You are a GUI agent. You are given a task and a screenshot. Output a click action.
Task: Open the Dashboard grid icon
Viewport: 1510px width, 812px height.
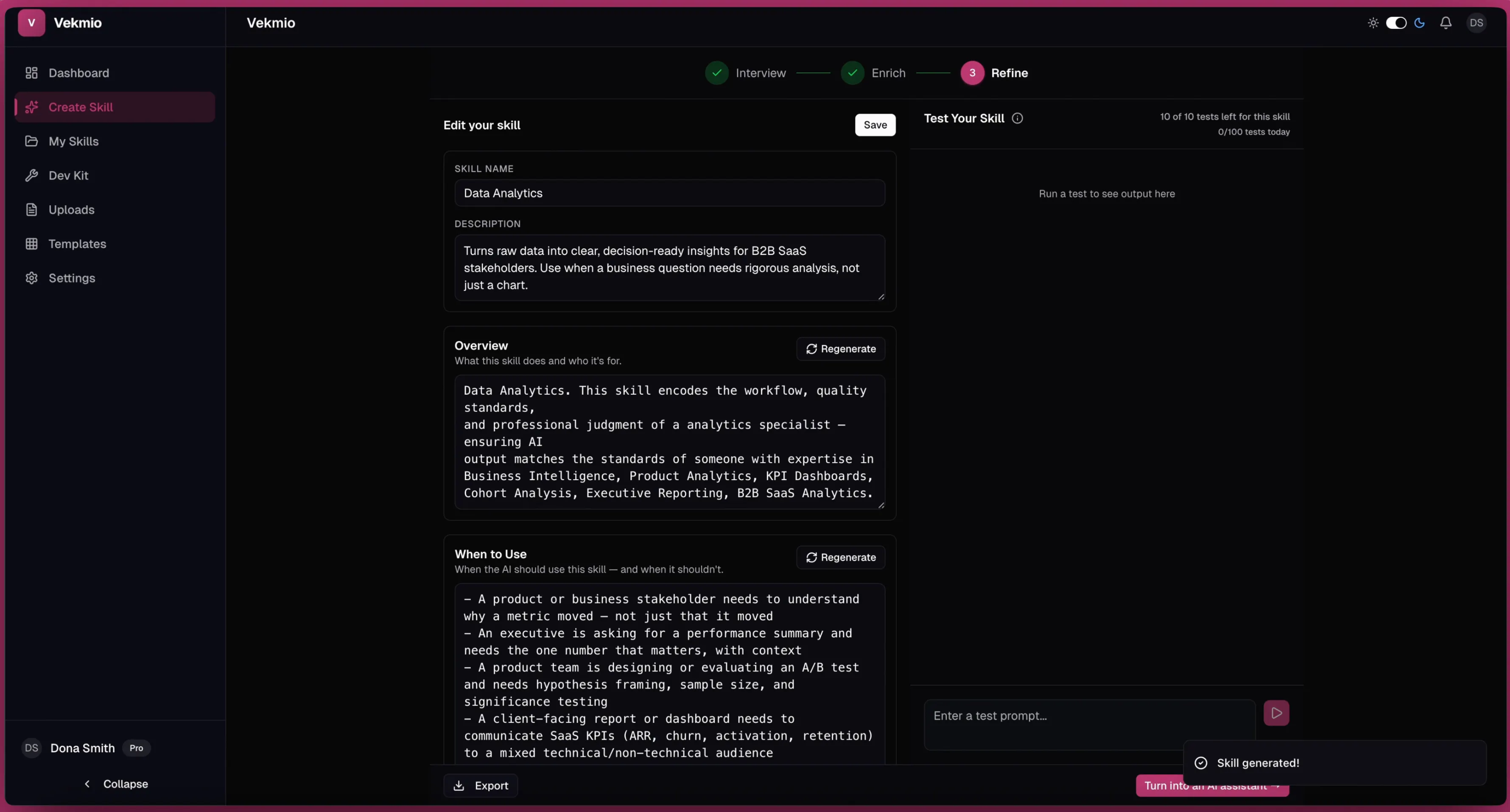tap(32, 73)
